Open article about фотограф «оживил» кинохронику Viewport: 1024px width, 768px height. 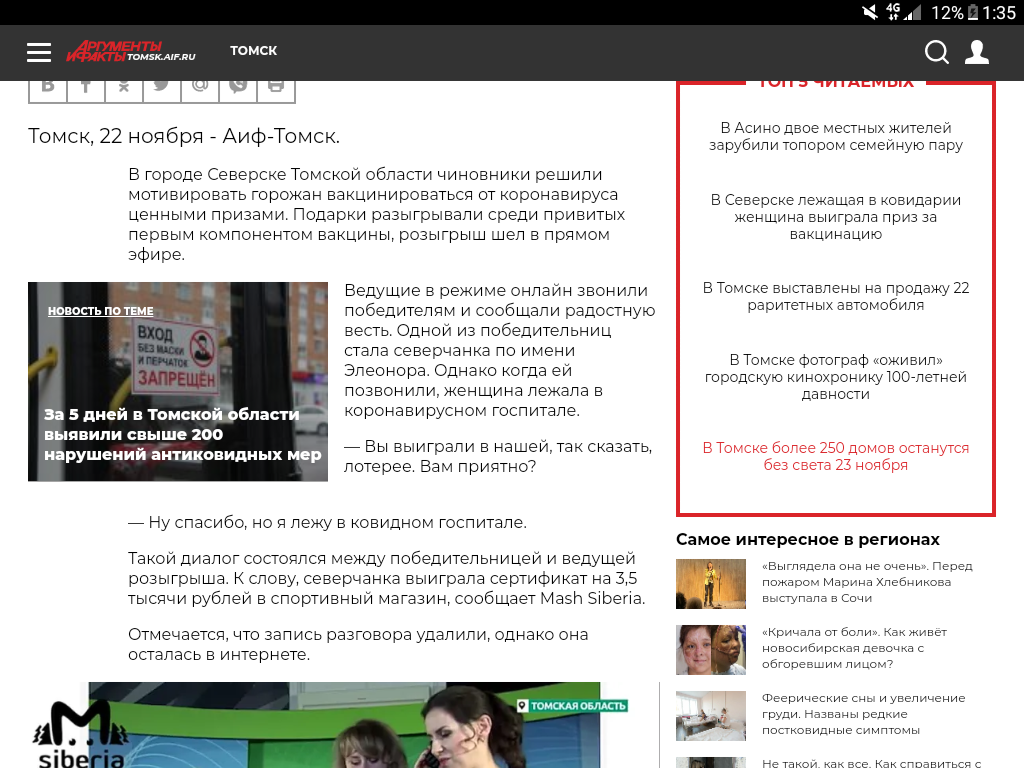835,377
